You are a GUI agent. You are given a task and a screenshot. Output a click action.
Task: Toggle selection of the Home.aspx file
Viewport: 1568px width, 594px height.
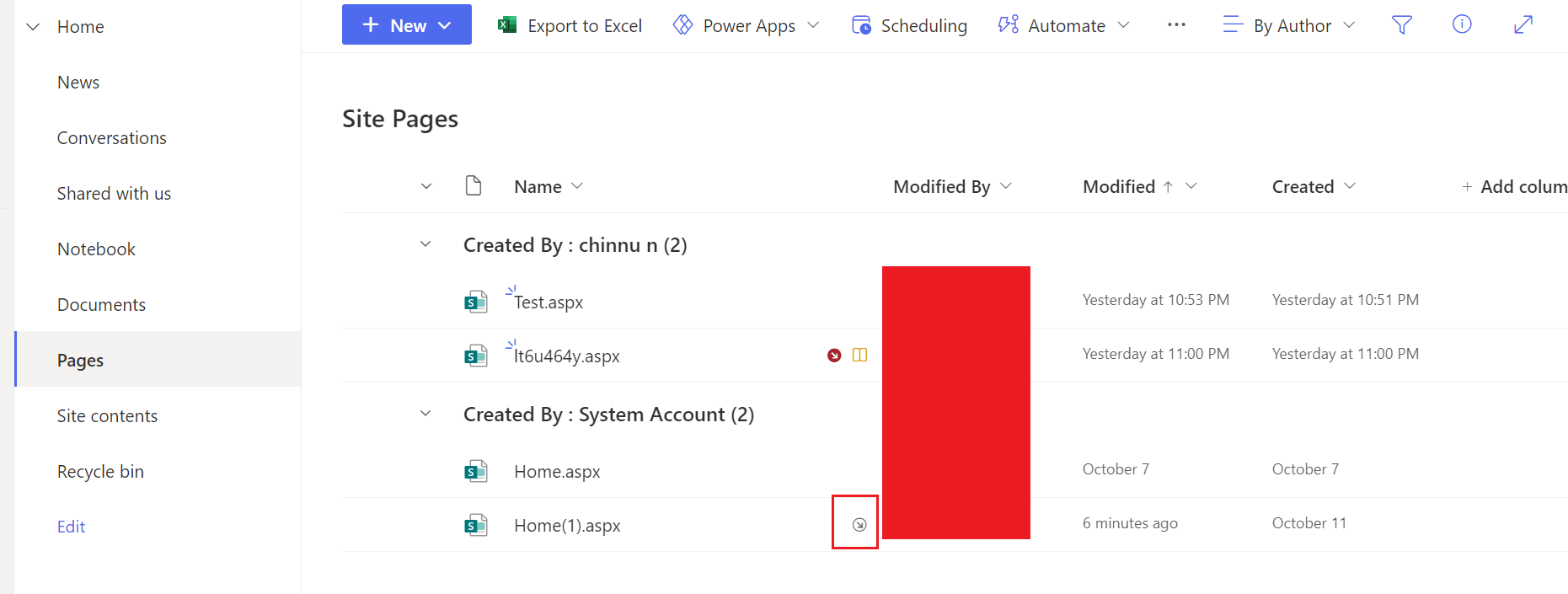(425, 471)
